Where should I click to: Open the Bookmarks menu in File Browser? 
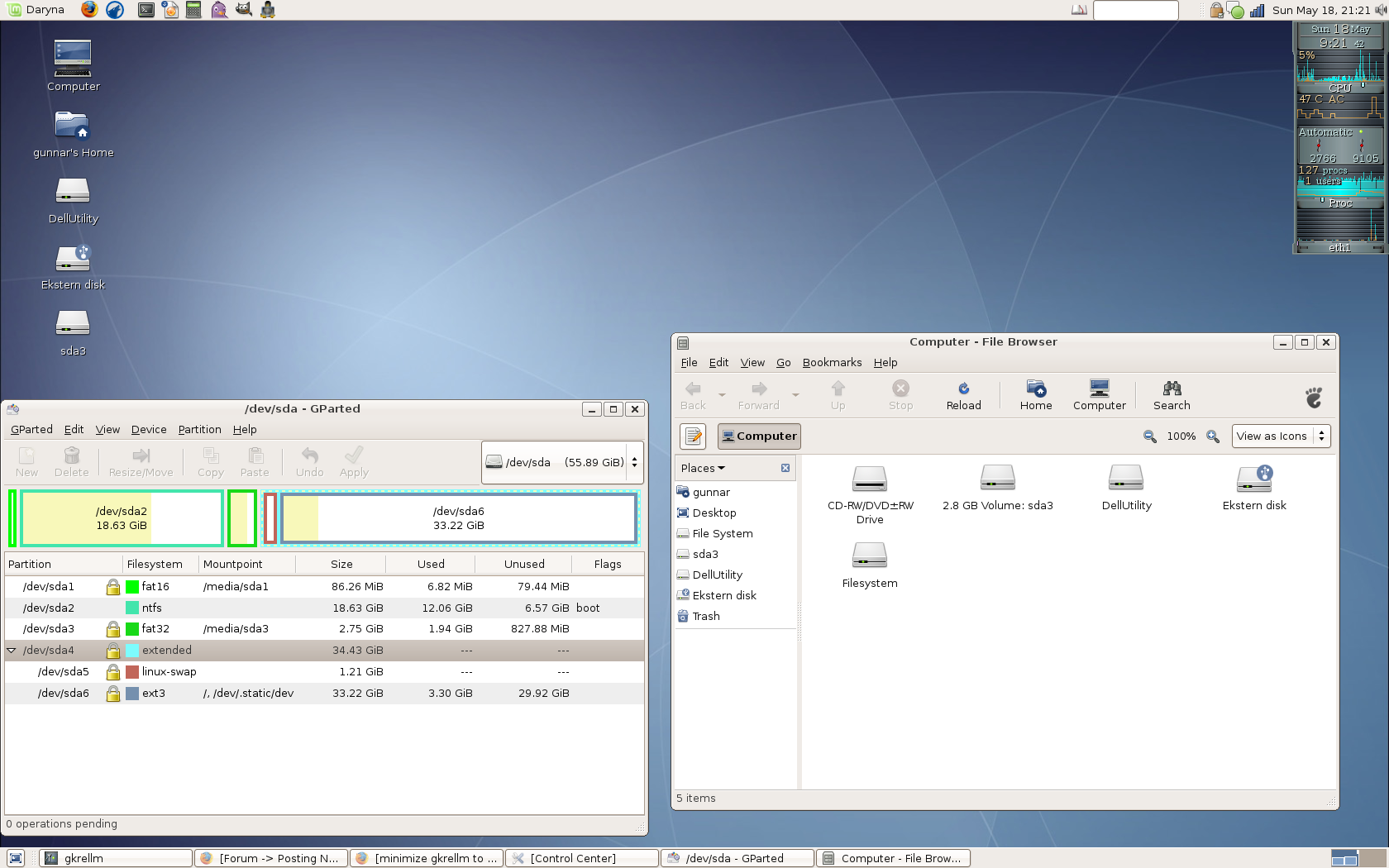[832, 362]
